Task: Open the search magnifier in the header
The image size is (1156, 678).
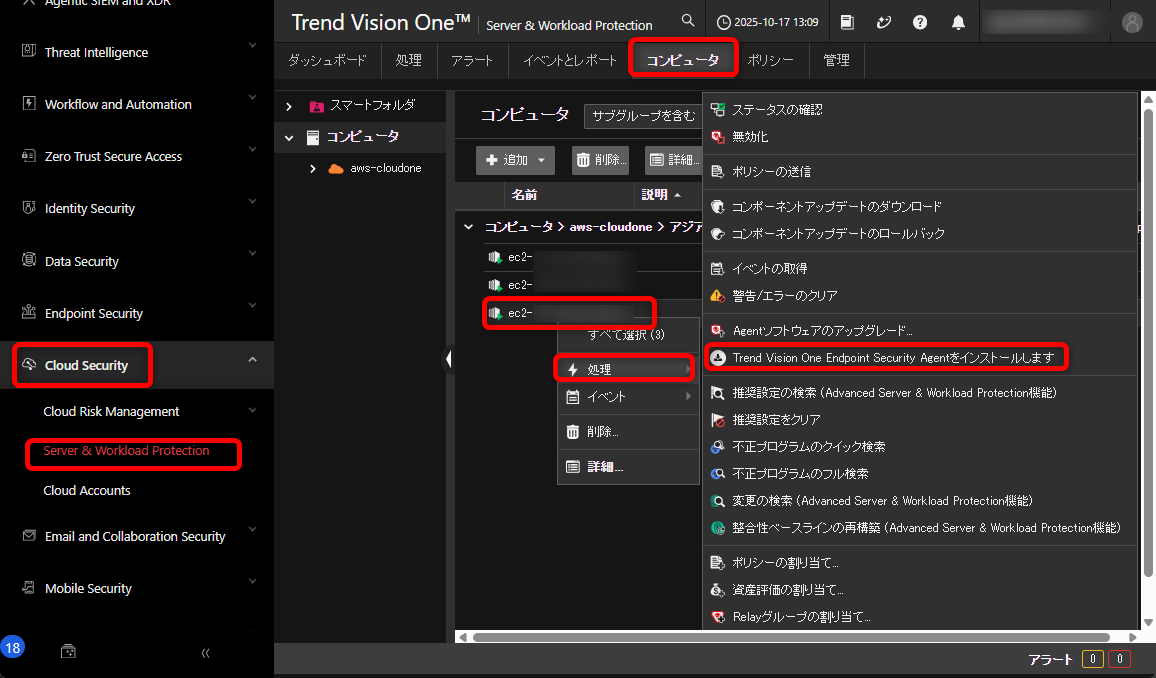Action: [688, 21]
